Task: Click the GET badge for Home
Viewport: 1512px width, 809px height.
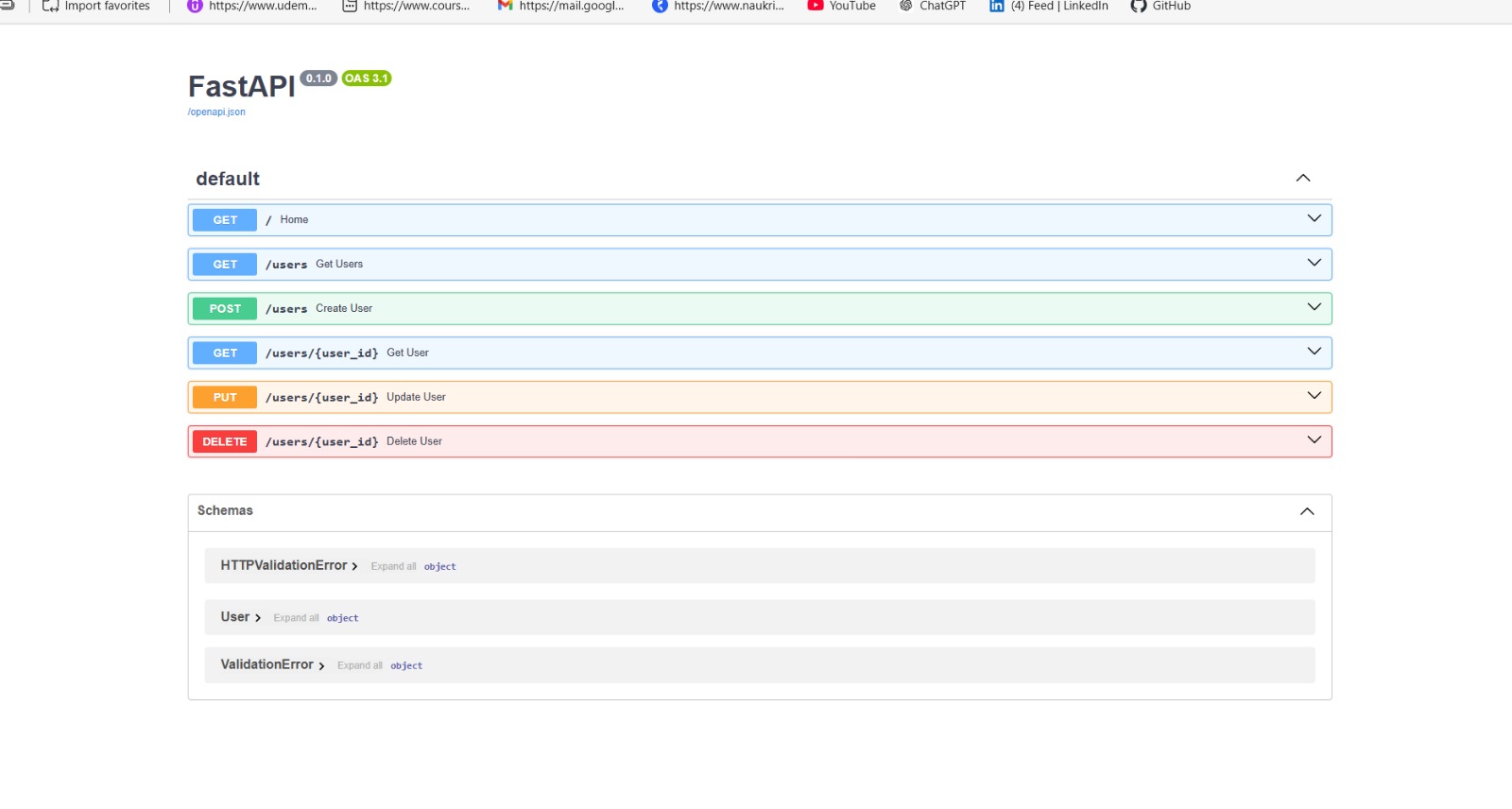Action: click(x=225, y=220)
